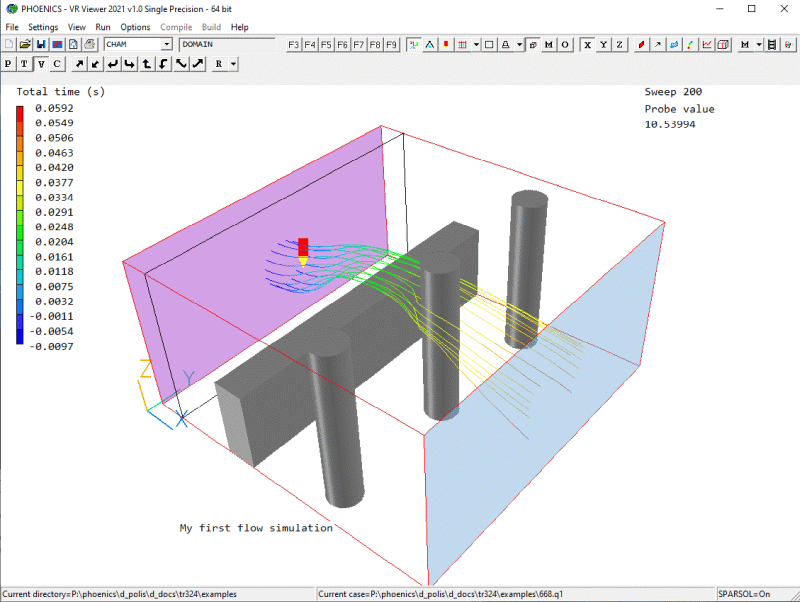Toggle the V variable button
The image size is (800, 602).
point(41,64)
